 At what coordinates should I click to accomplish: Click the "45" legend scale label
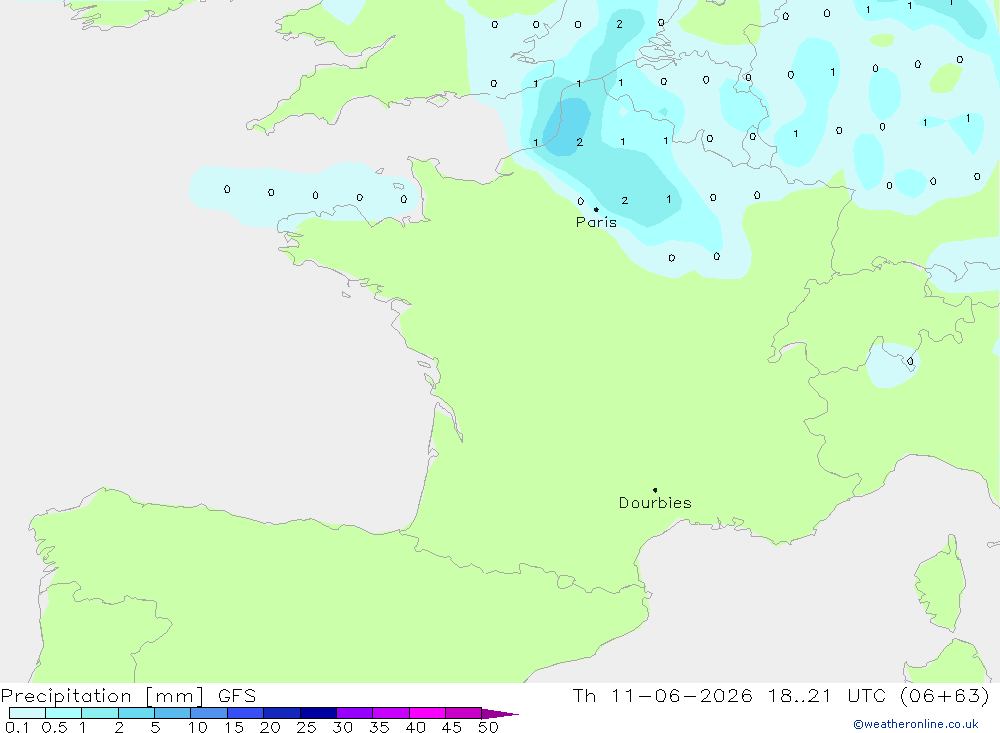coord(452,727)
